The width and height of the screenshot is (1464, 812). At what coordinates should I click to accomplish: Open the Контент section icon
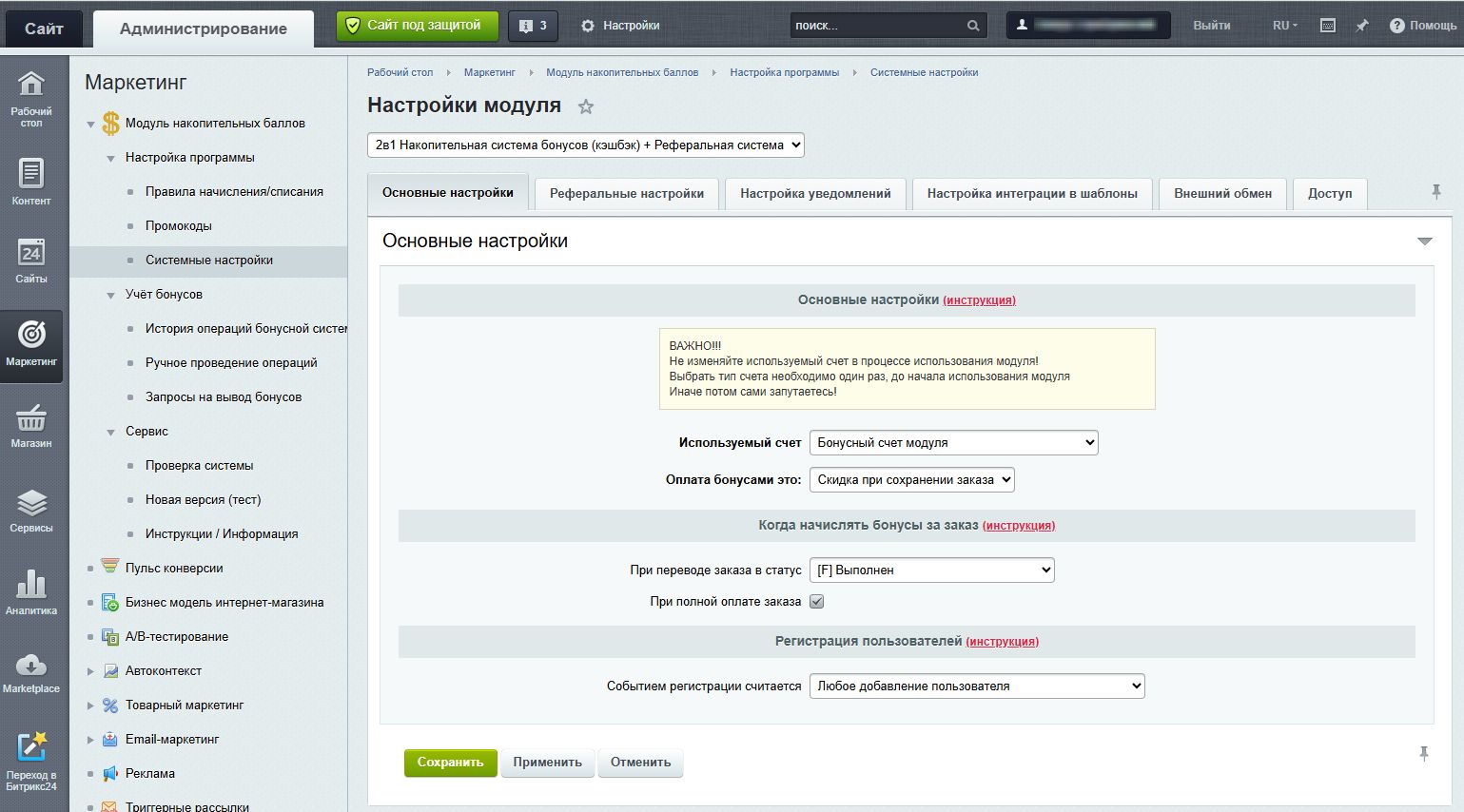pyautogui.click(x=31, y=183)
